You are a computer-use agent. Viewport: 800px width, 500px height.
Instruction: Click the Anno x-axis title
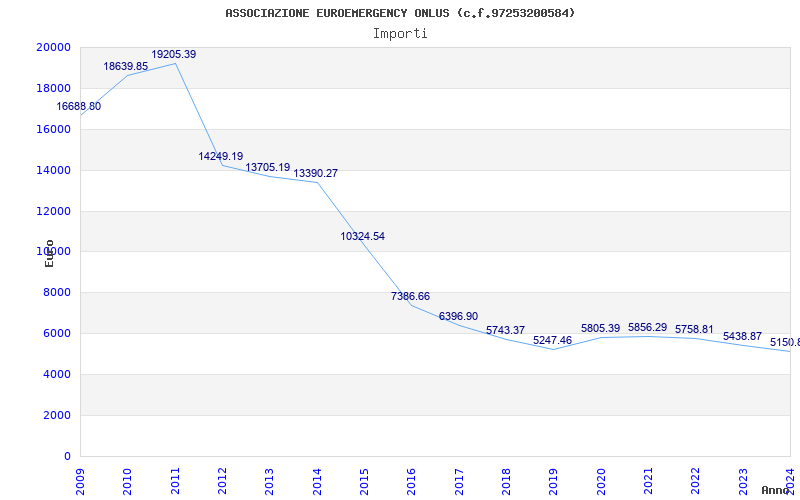point(775,490)
